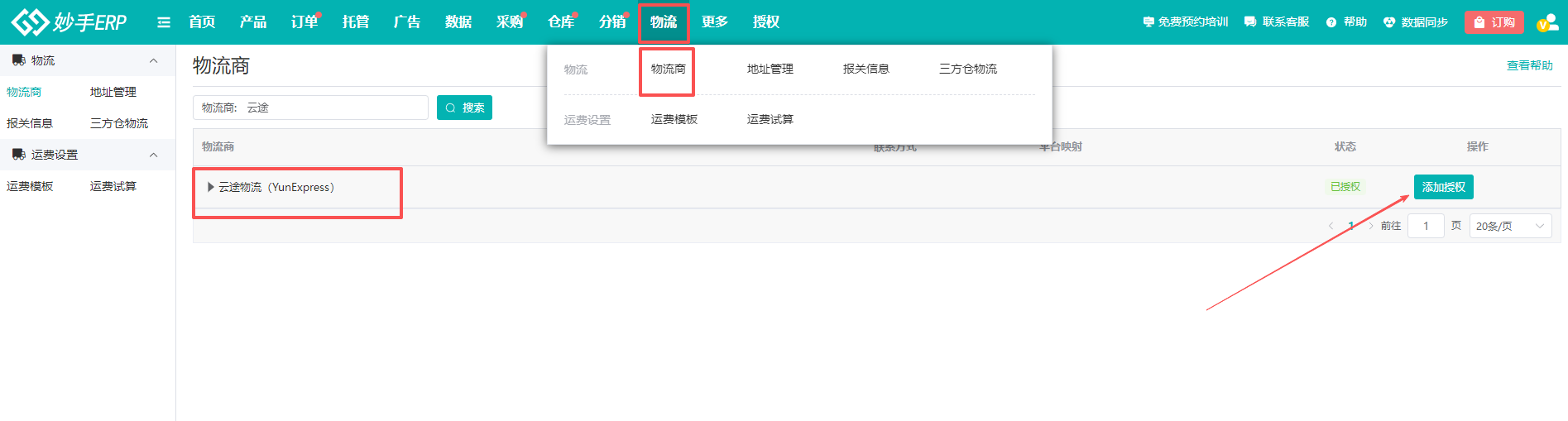The image size is (1568, 421).
Task: Click the 已授权 status tag
Action: point(1345,187)
